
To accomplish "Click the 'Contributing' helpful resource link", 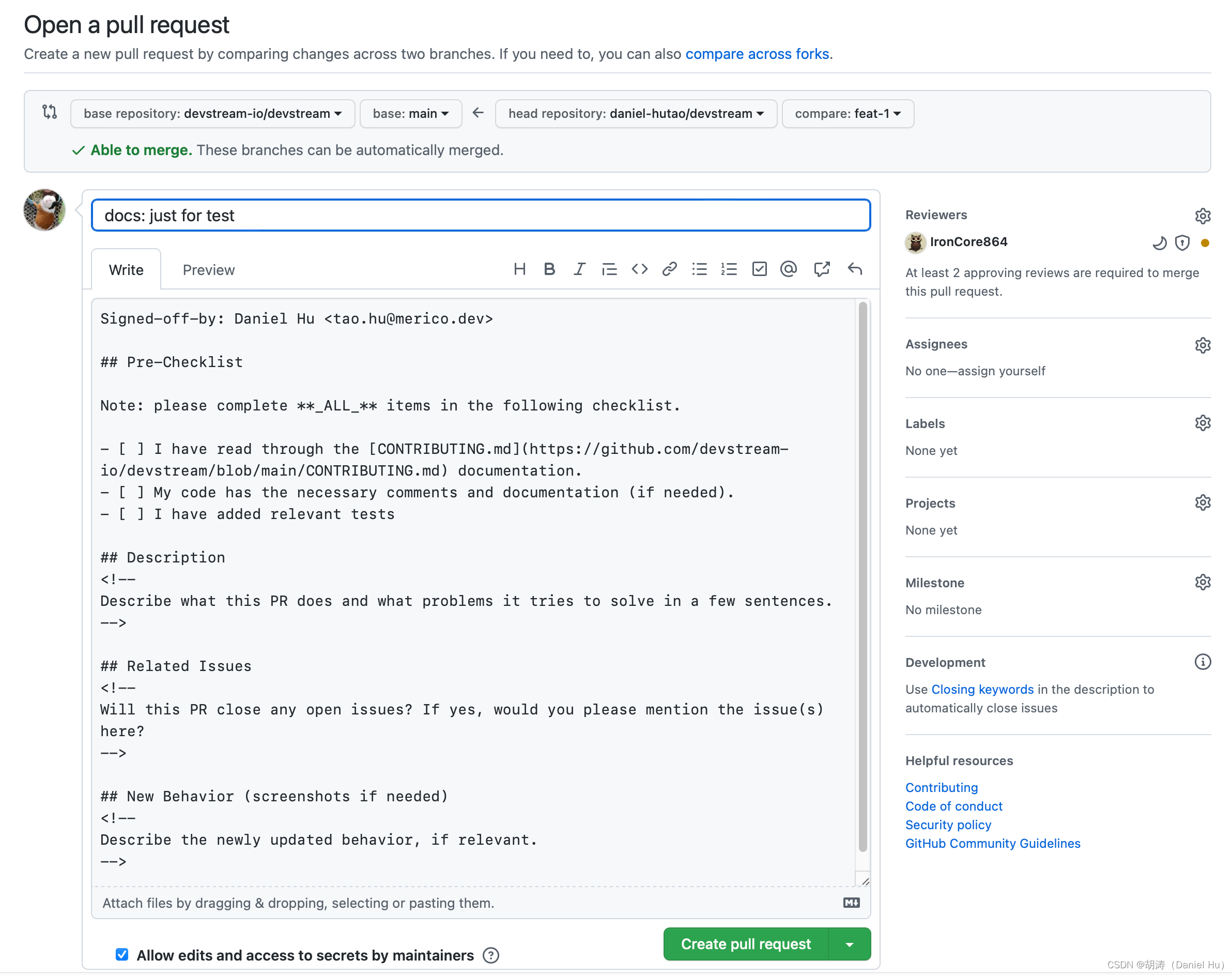I will [x=940, y=787].
